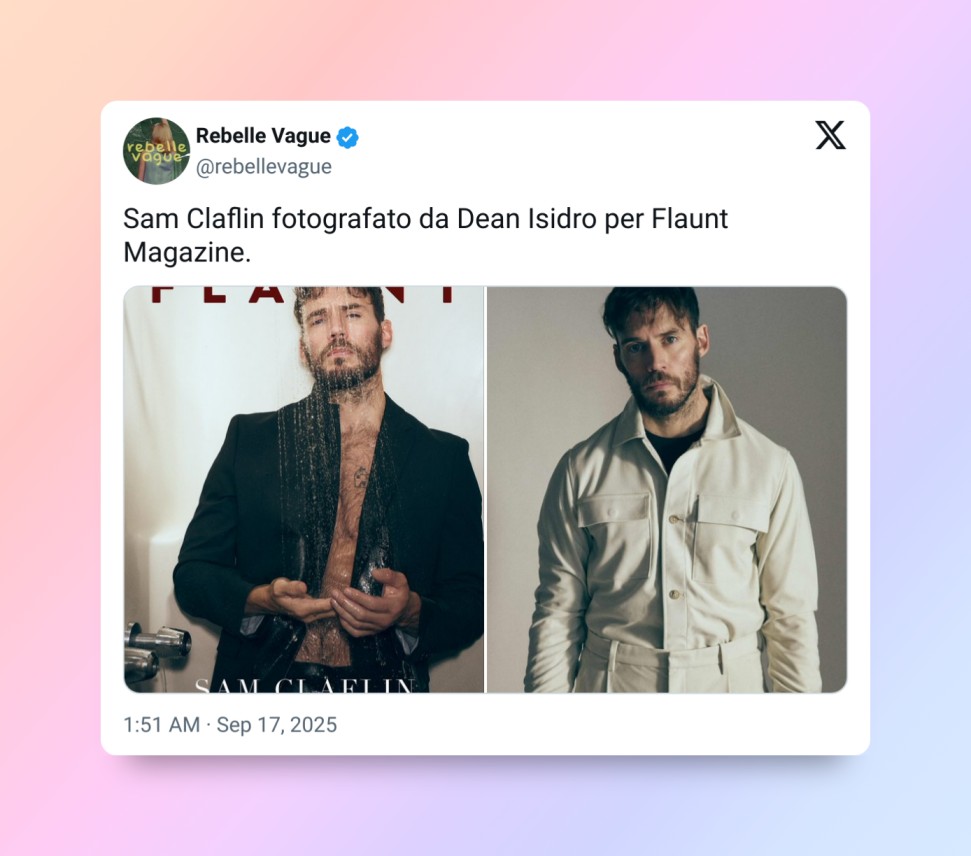Open the white jacket photo on the right
Image resolution: width=971 pixels, height=856 pixels.
(667, 489)
